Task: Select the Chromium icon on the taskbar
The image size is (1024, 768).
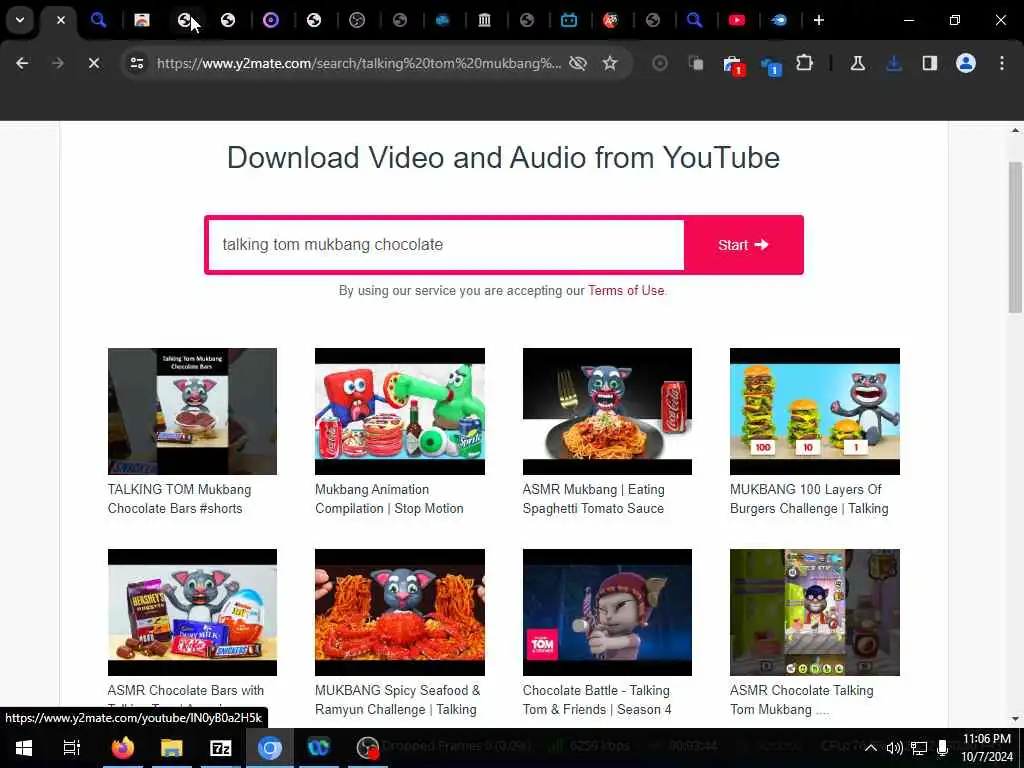Action: pos(269,748)
